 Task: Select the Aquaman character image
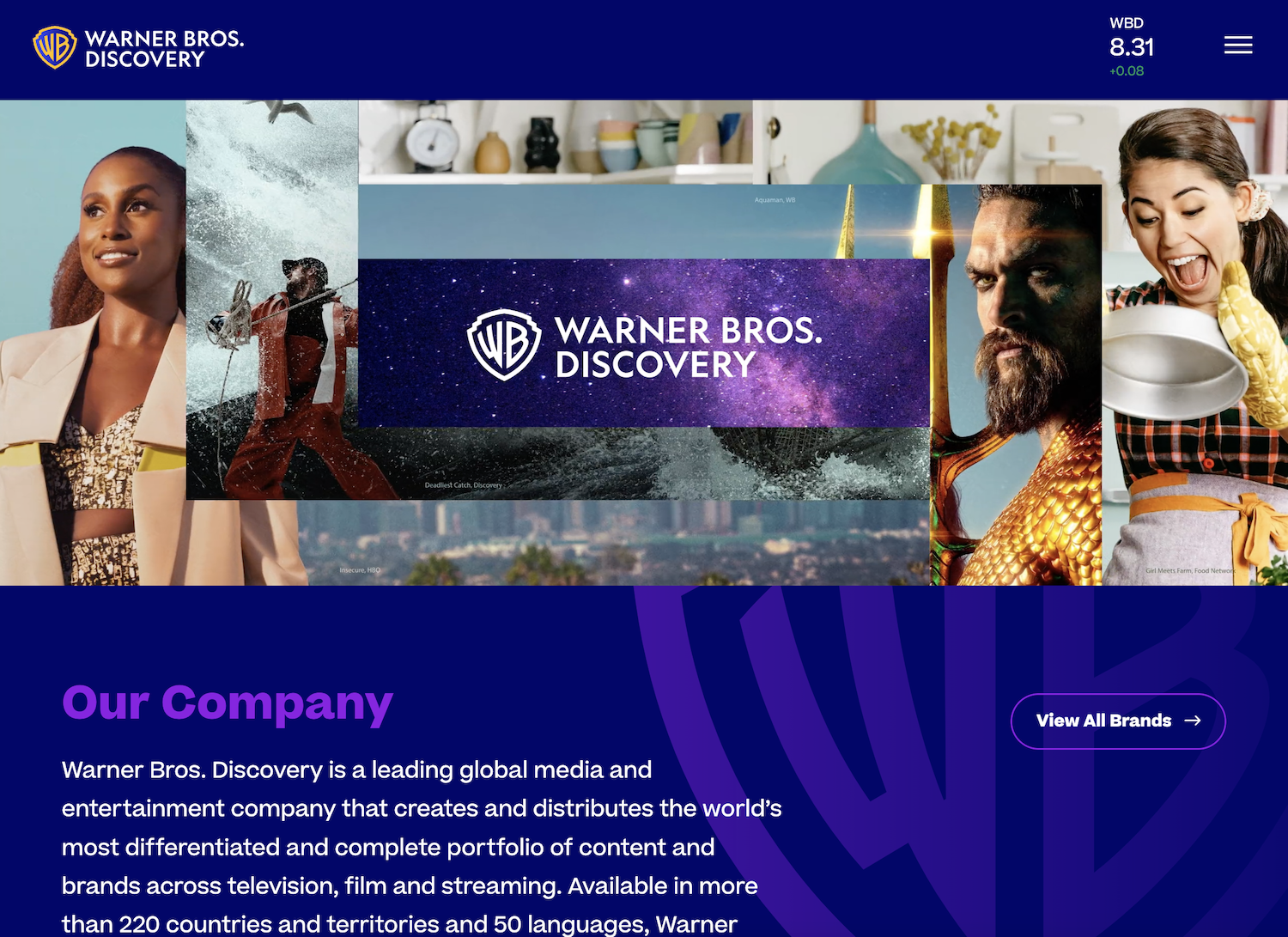pyautogui.click(x=1016, y=385)
